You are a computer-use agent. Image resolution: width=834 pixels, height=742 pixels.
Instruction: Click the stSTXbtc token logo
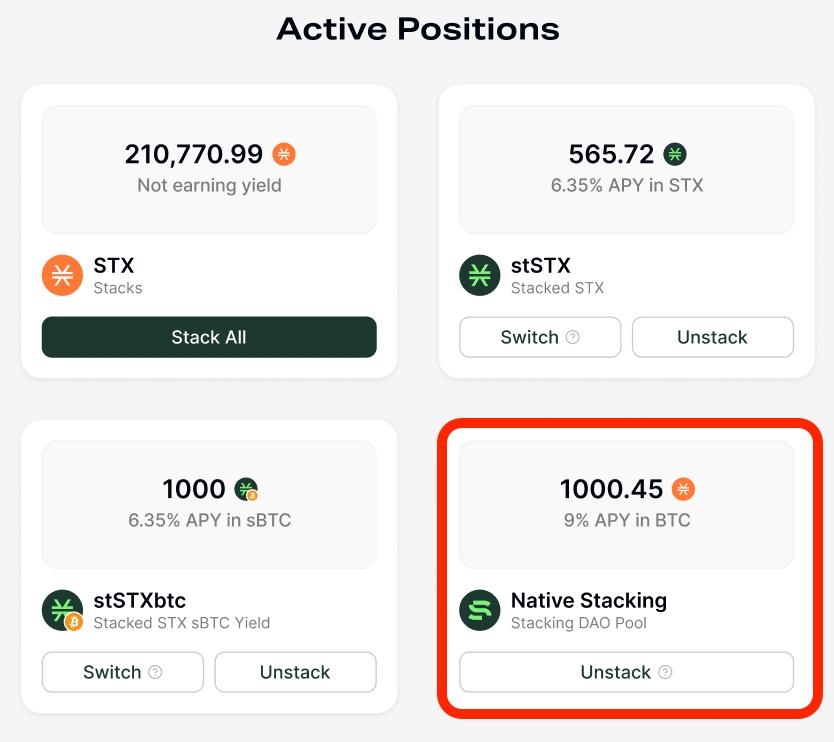(62, 611)
